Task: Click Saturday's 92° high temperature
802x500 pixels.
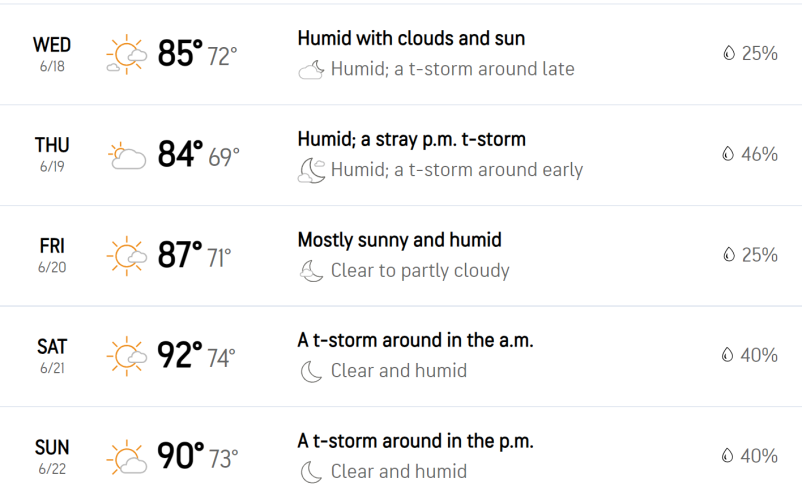Action: tap(180, 355)
